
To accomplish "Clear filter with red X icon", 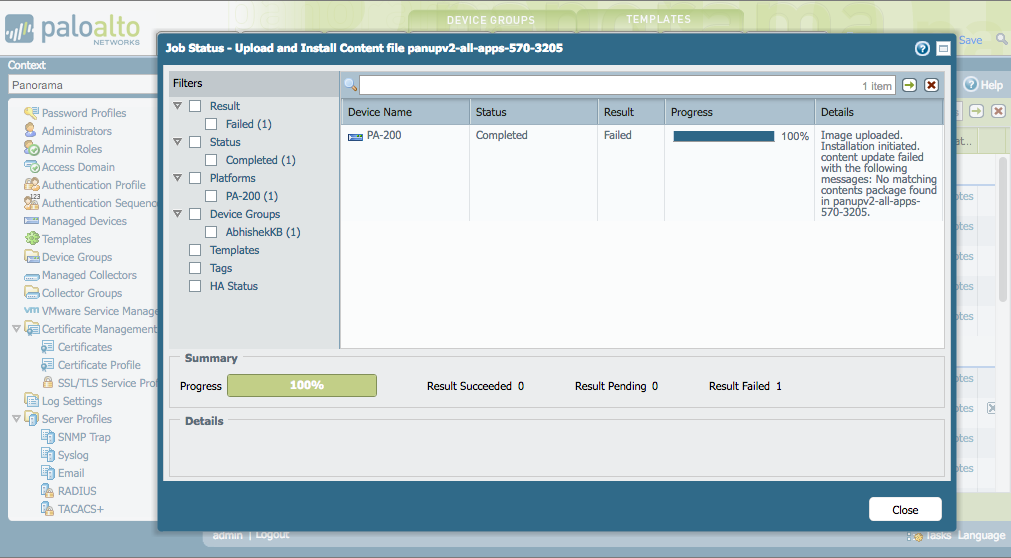I will coord(931,85).
